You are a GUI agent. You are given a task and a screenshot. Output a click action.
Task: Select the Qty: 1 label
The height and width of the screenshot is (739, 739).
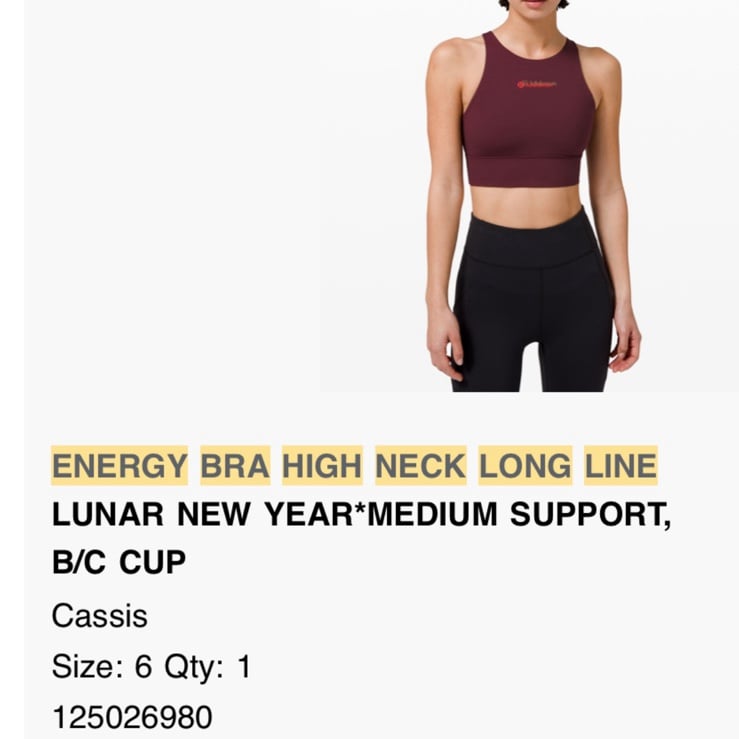pyautogui.click(x=208, y=668)
